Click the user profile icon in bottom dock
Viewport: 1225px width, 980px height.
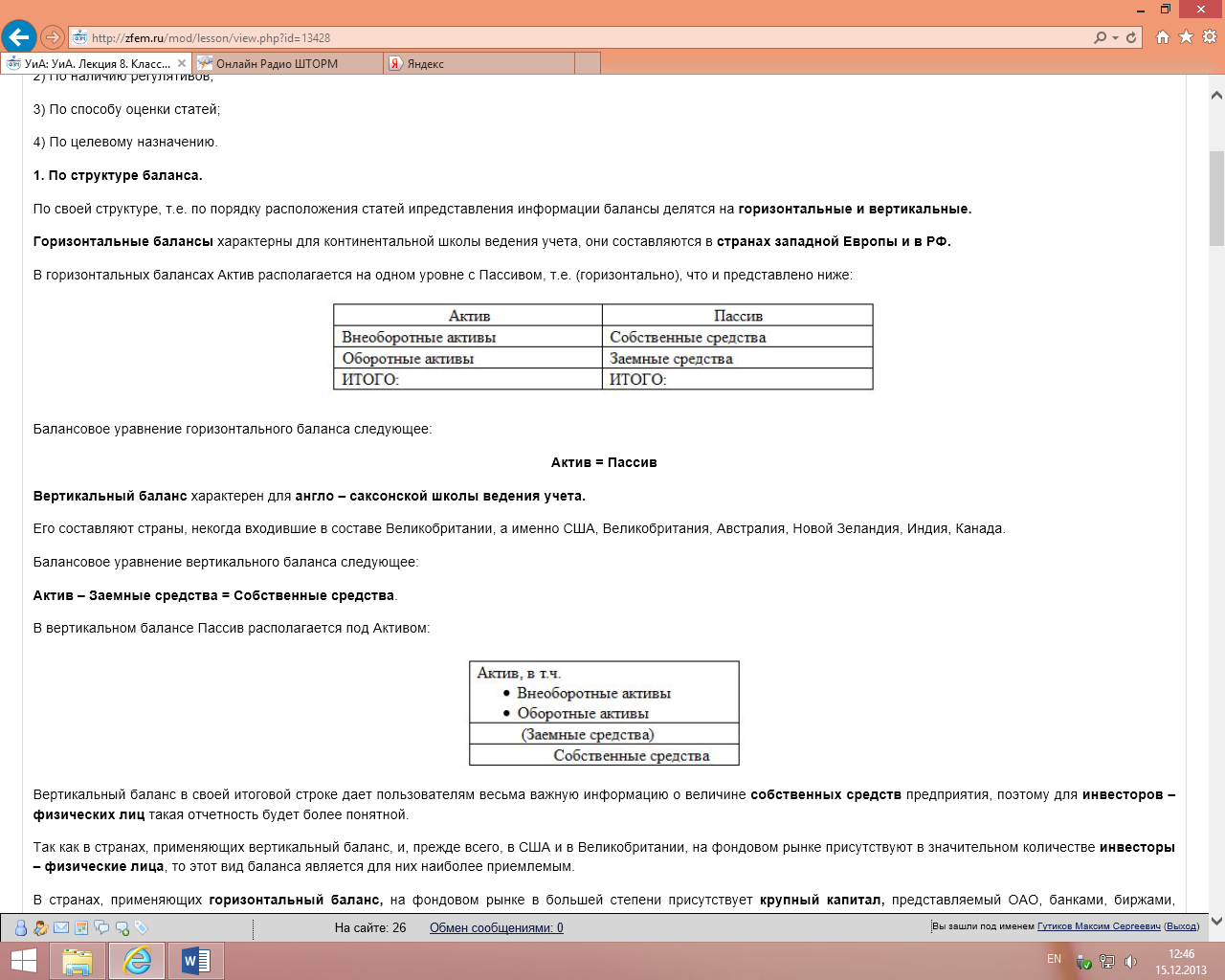point(21,927)
